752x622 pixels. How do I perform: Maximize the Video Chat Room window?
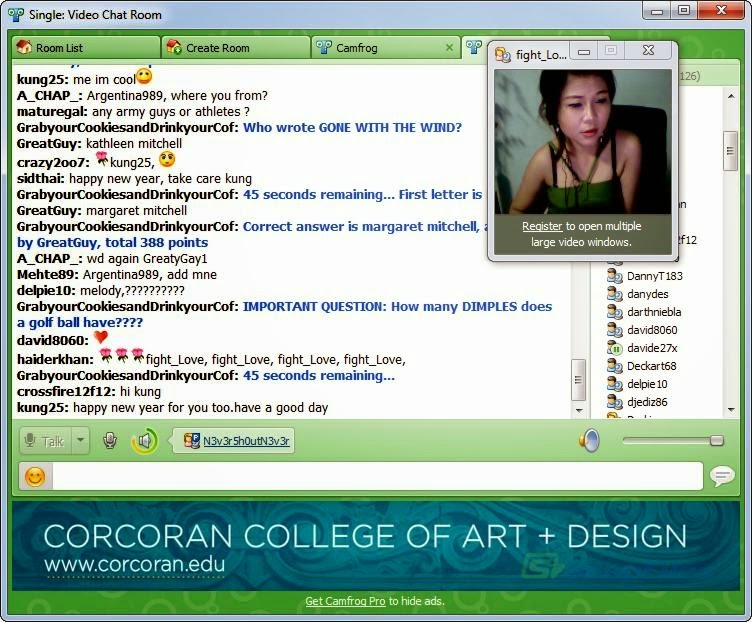tap(684, 11)
